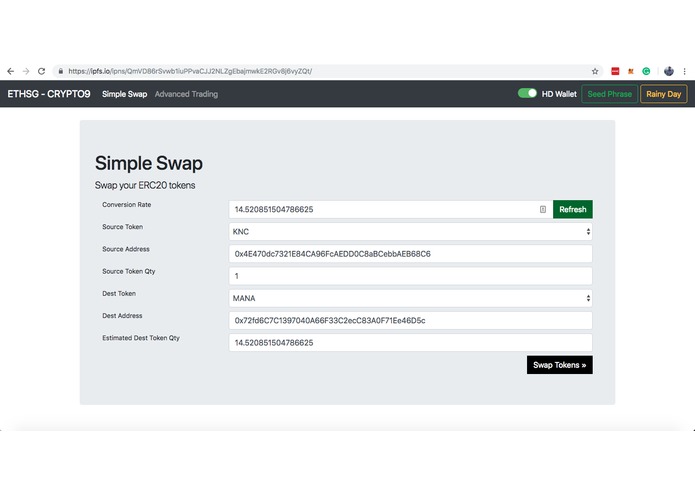Click the Source Token label
The image size is (695, 494).
point(122,227)
